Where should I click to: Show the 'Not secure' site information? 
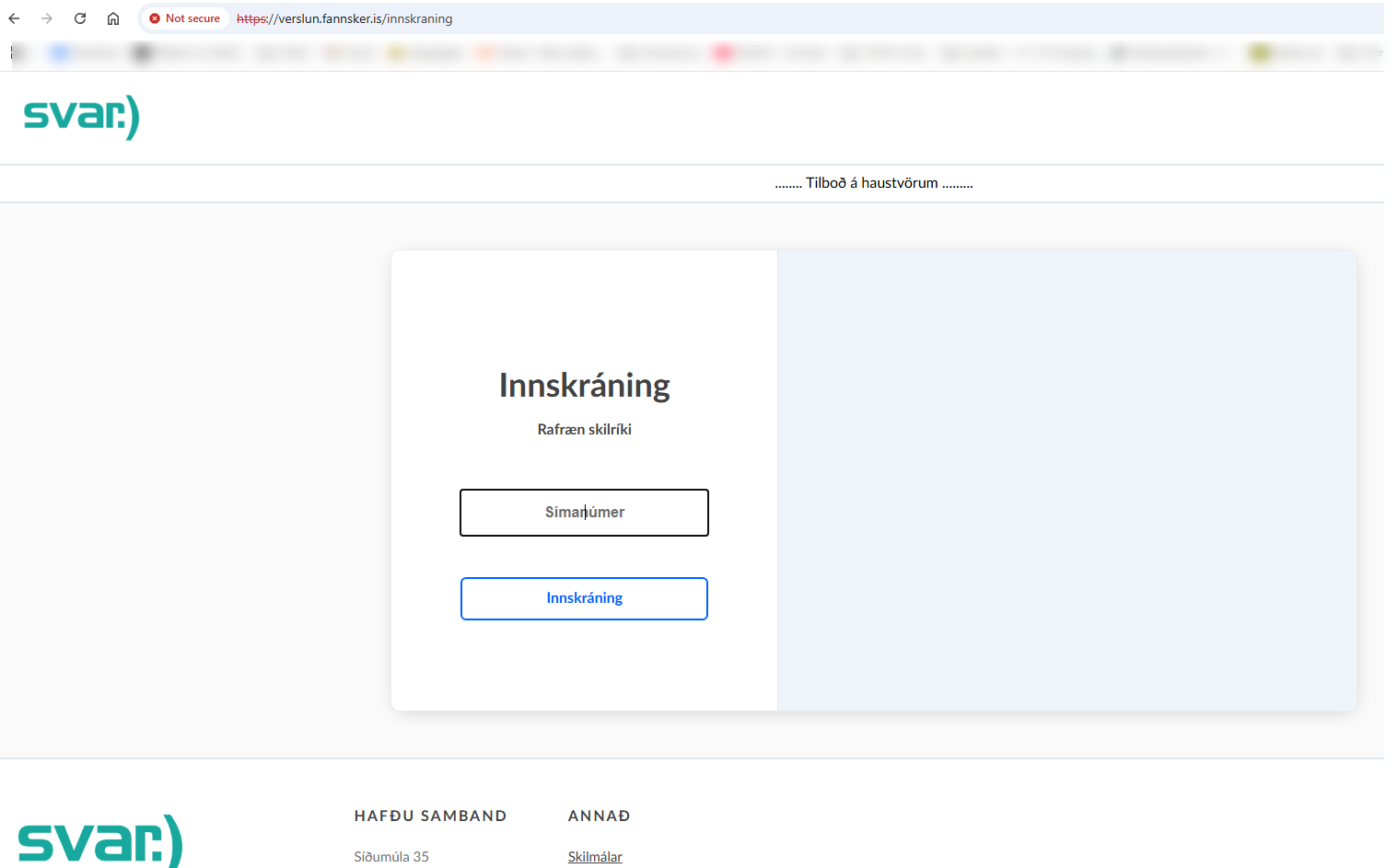coord(185,18)
